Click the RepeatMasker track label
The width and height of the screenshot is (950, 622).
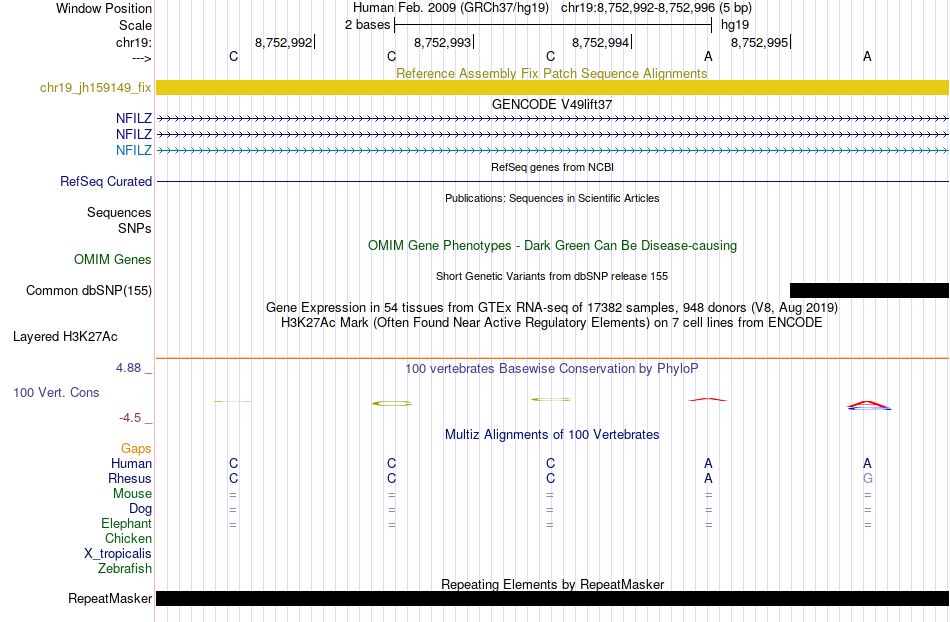(110, 598)
